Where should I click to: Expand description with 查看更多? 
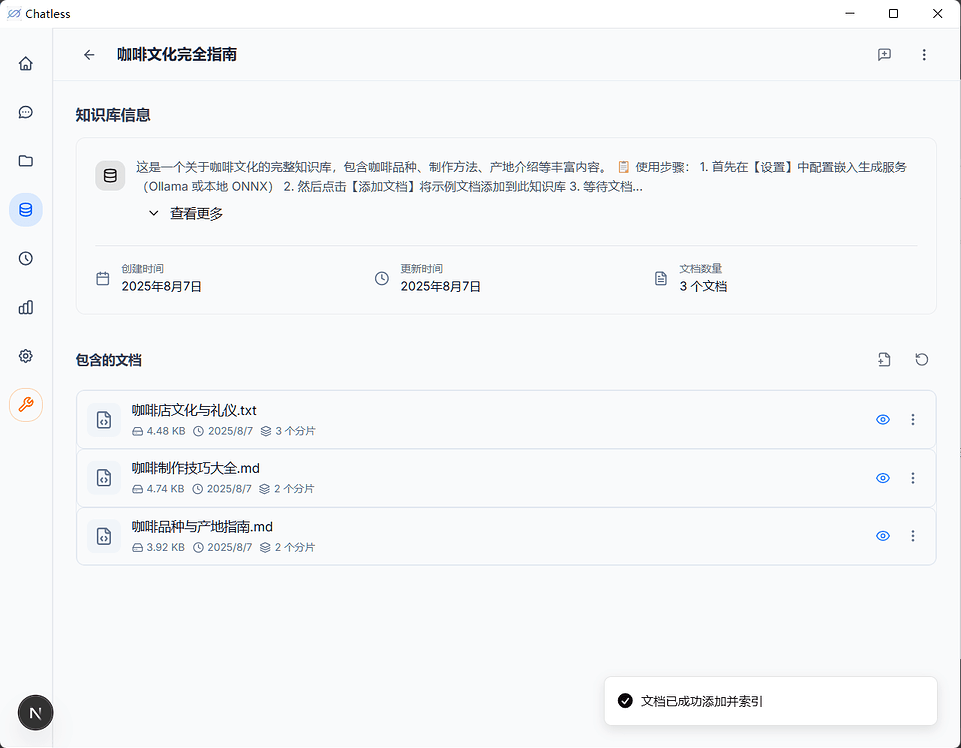point(186,213)
